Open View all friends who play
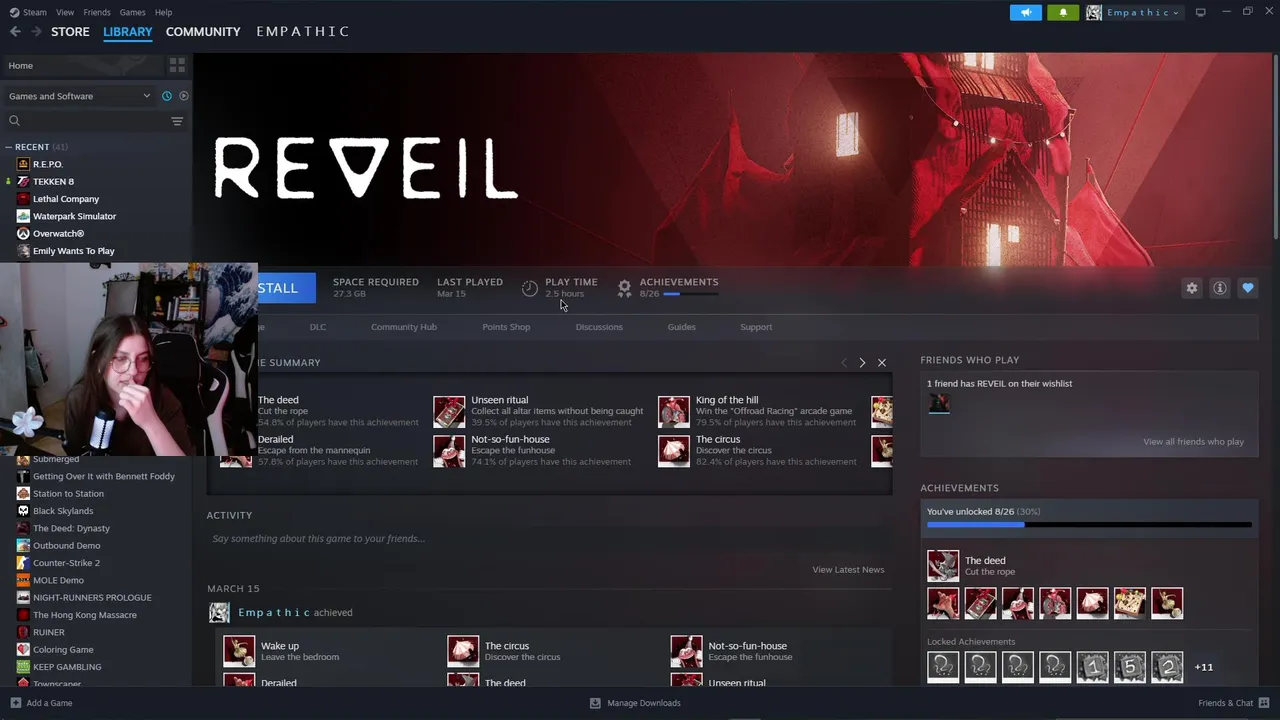This screenshot has height=720, width=1280. pyautogui.click(x=1193, y=442)
